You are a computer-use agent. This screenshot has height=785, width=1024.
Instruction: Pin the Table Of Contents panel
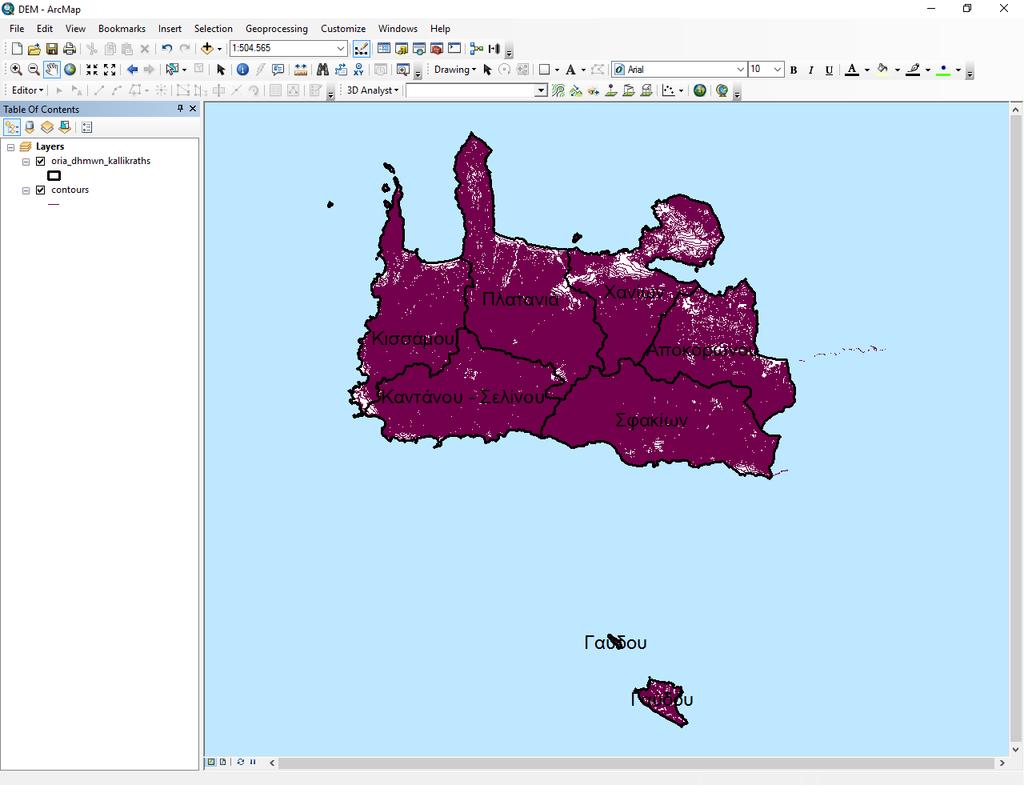(180, 108)
